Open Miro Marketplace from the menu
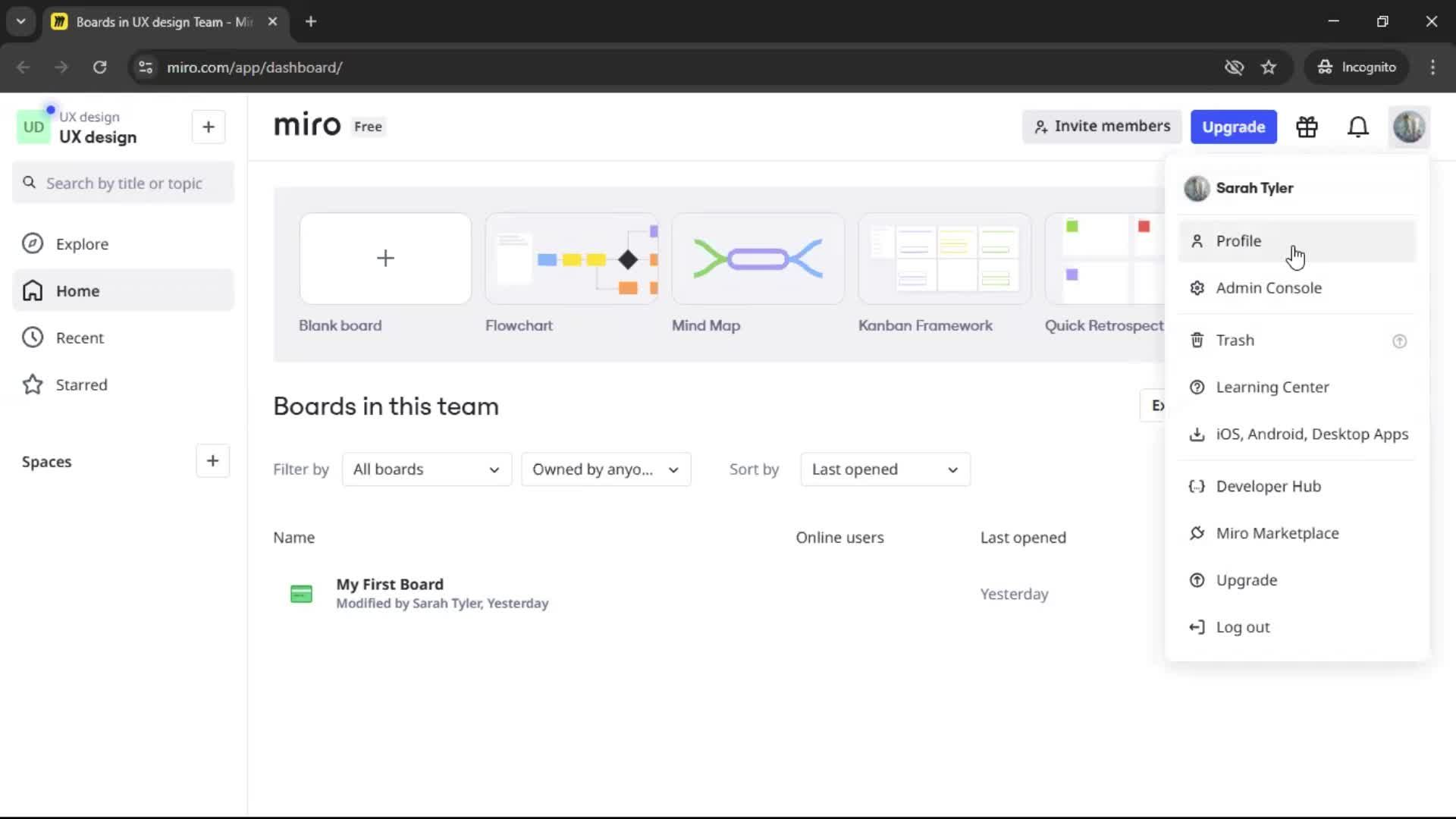 pyautogui.click(x=1297, y=534)
